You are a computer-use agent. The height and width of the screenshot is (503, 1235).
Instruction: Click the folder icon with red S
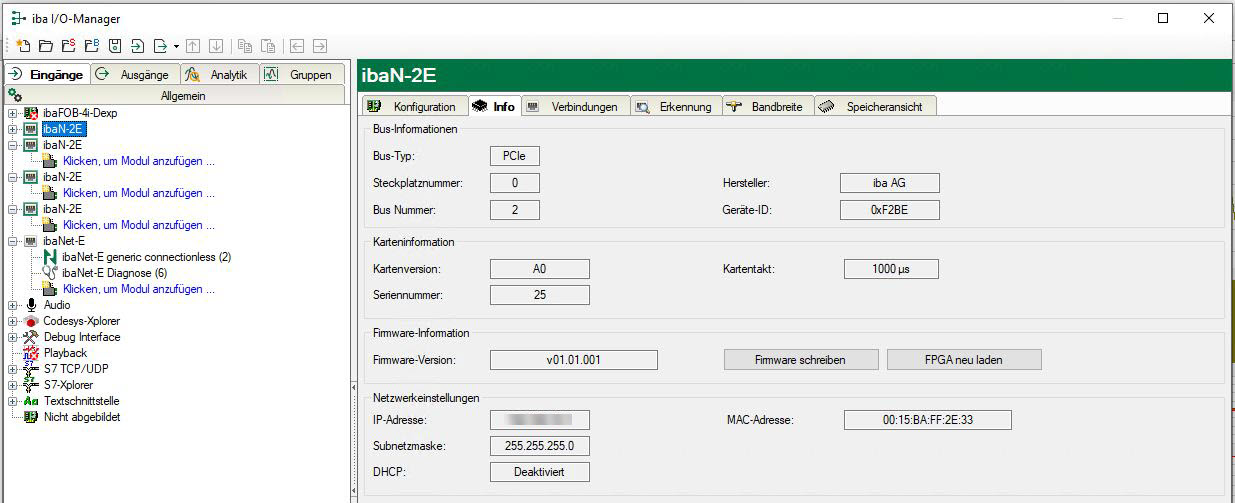coord(69,46)
